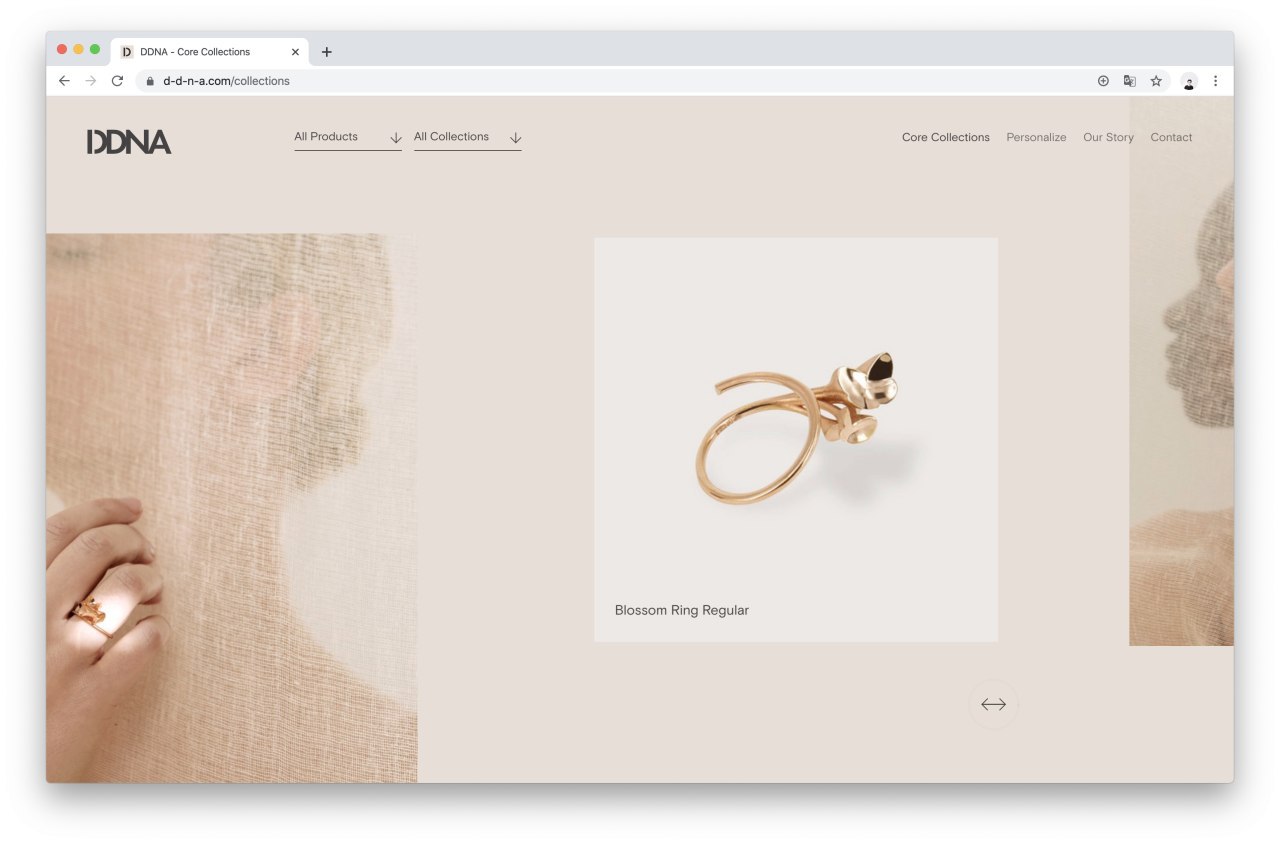Open a new browser tab
Screen dimensions: 1280x844
pyautogui.click(x=326, y=52)
